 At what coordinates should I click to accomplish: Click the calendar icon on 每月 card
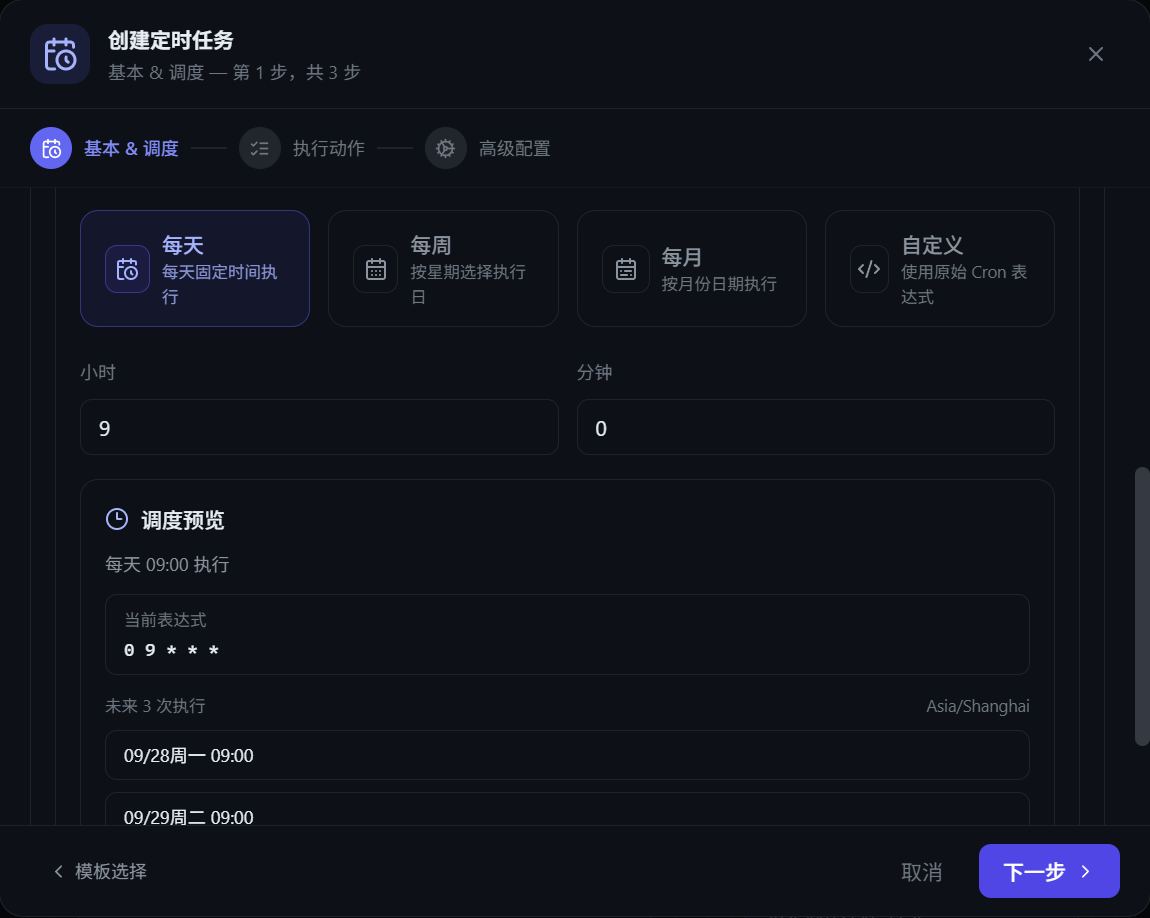click(x=626, y=269)
